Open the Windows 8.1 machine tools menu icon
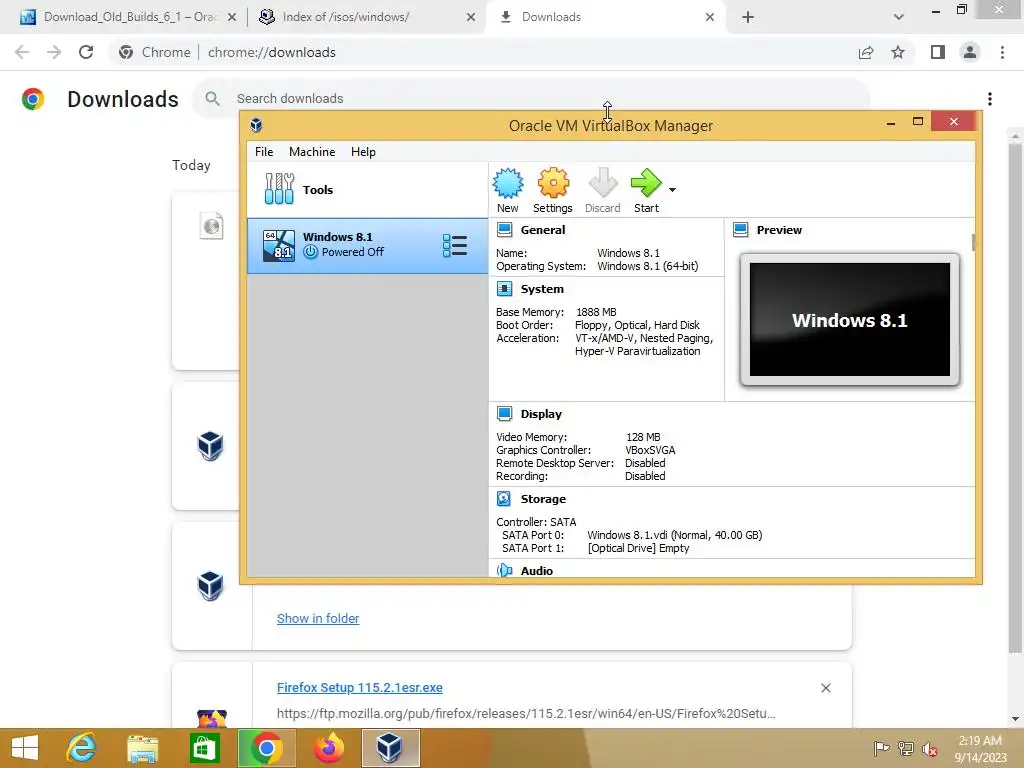 point(455,246)
